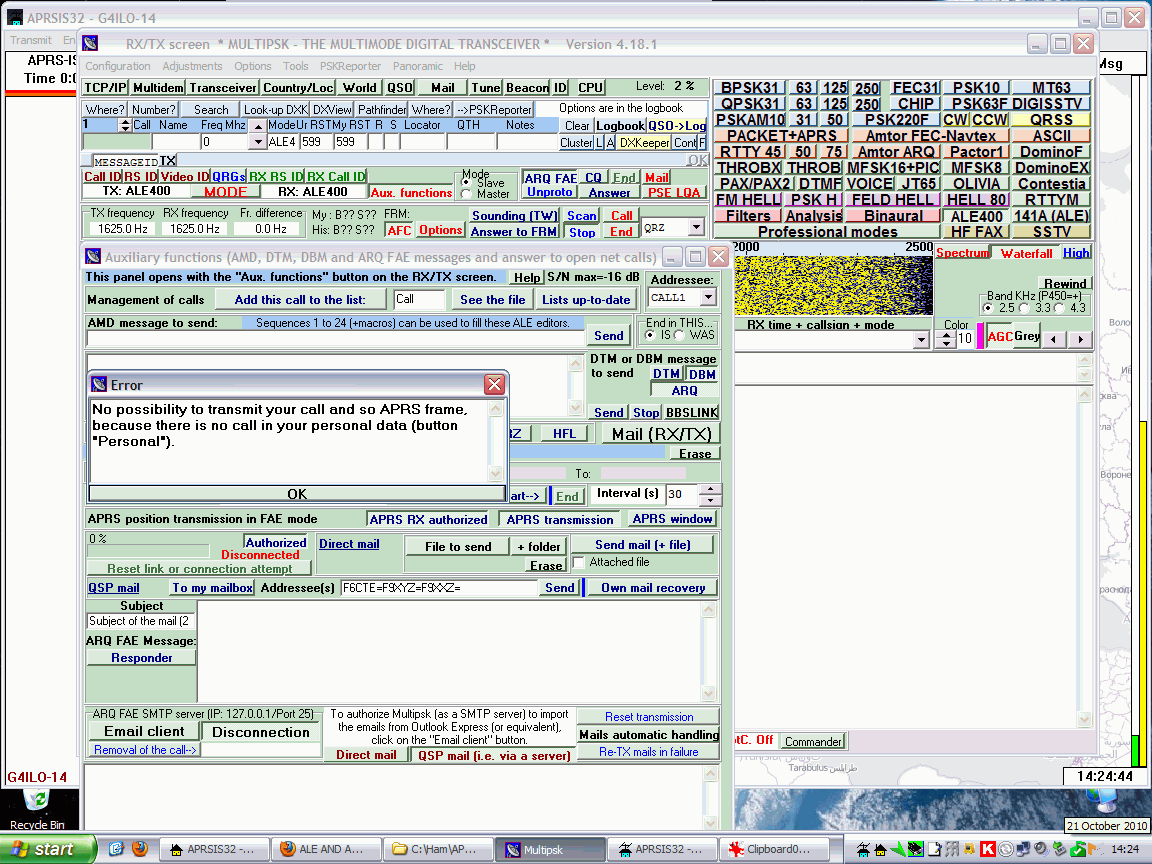Click the Direct mail link
Image resolution: width=1152 pixels, height=864 pixels.
(349, 544)
